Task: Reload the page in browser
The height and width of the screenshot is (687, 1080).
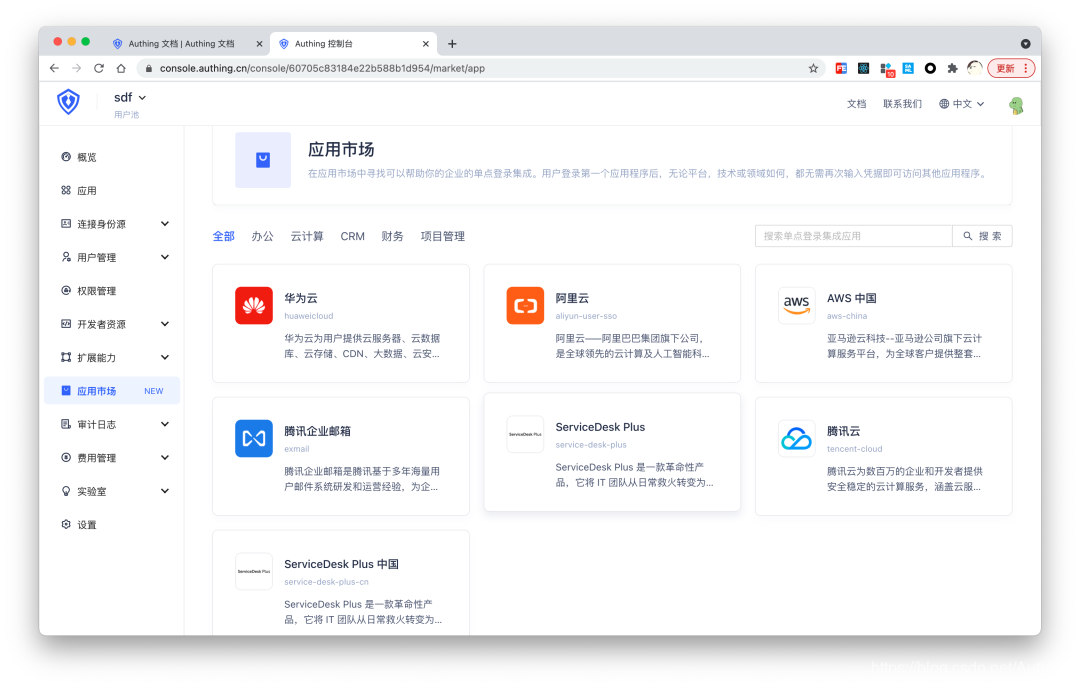Action: click(99, 68)
